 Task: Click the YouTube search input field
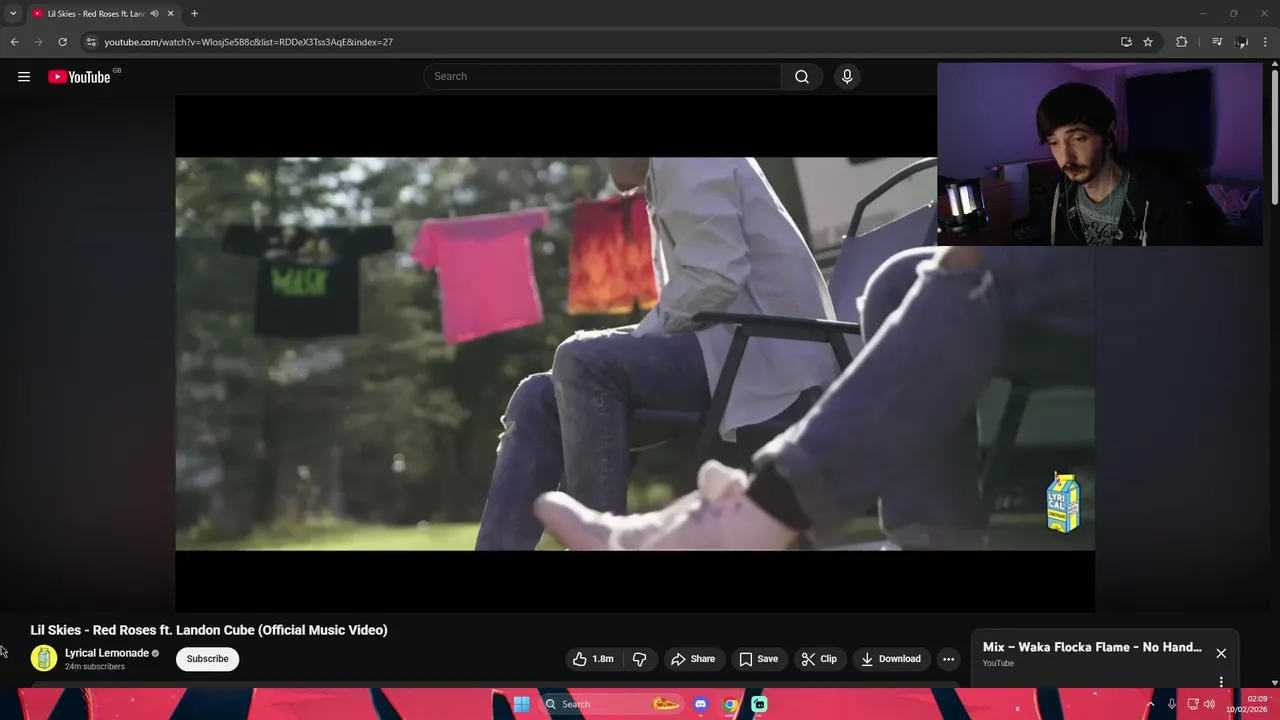[x=603, y=77]
